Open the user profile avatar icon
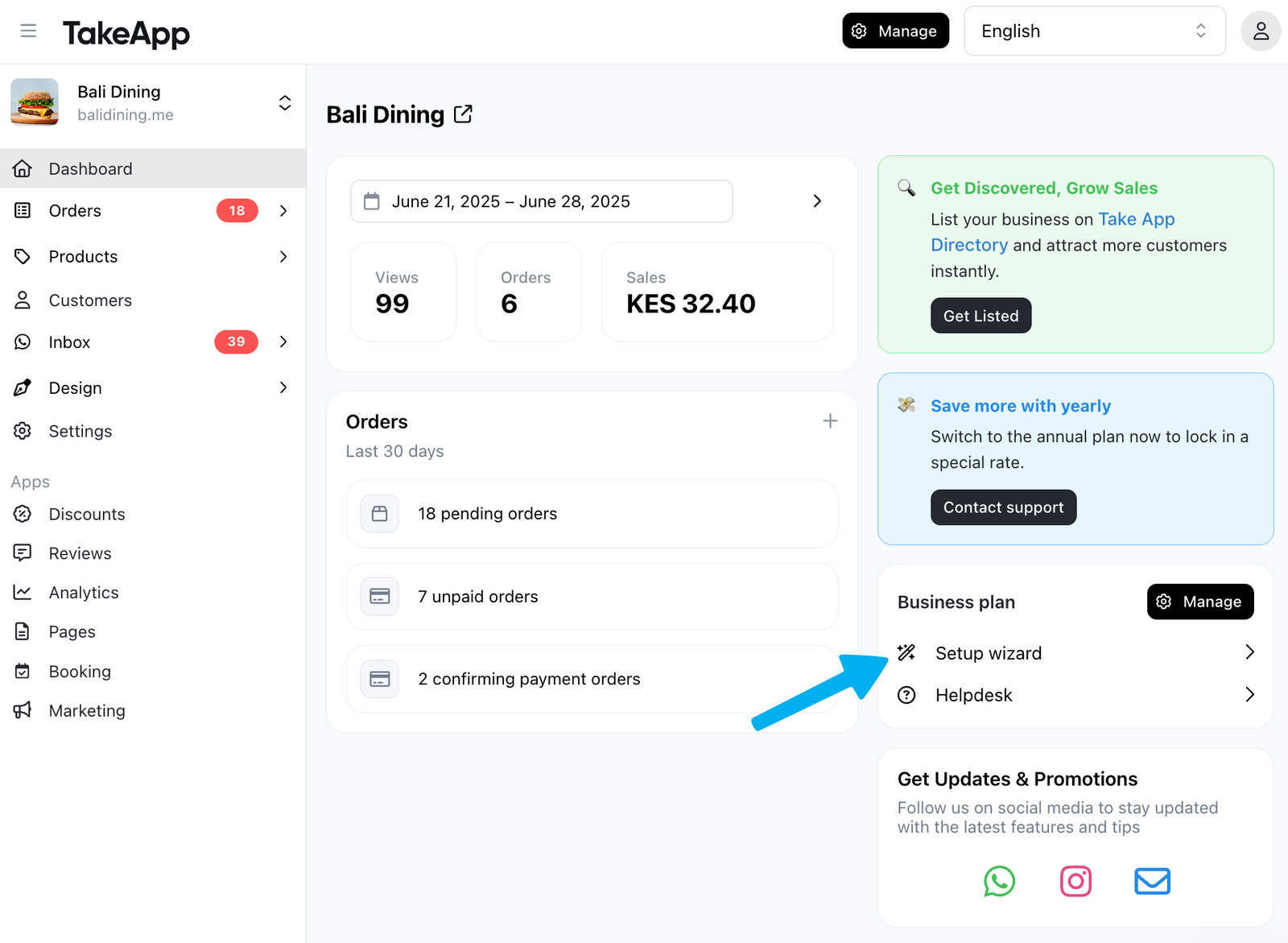The height and width of the screenshot is (943, 1288). tap(1261, 31)
